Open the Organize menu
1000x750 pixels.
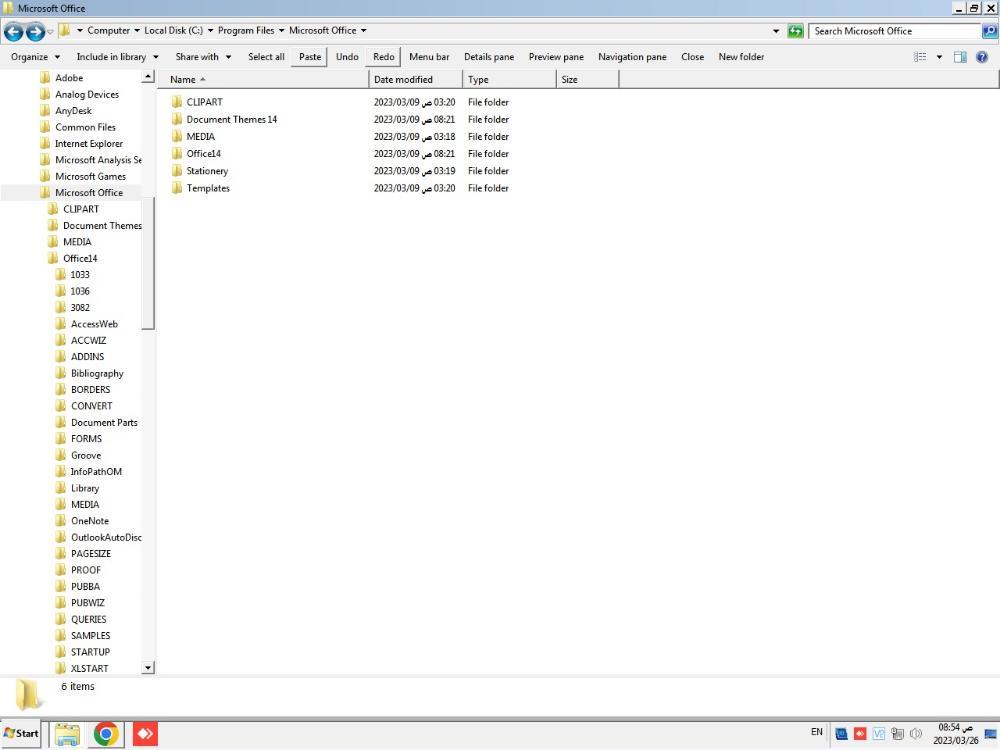click(35, 57)
